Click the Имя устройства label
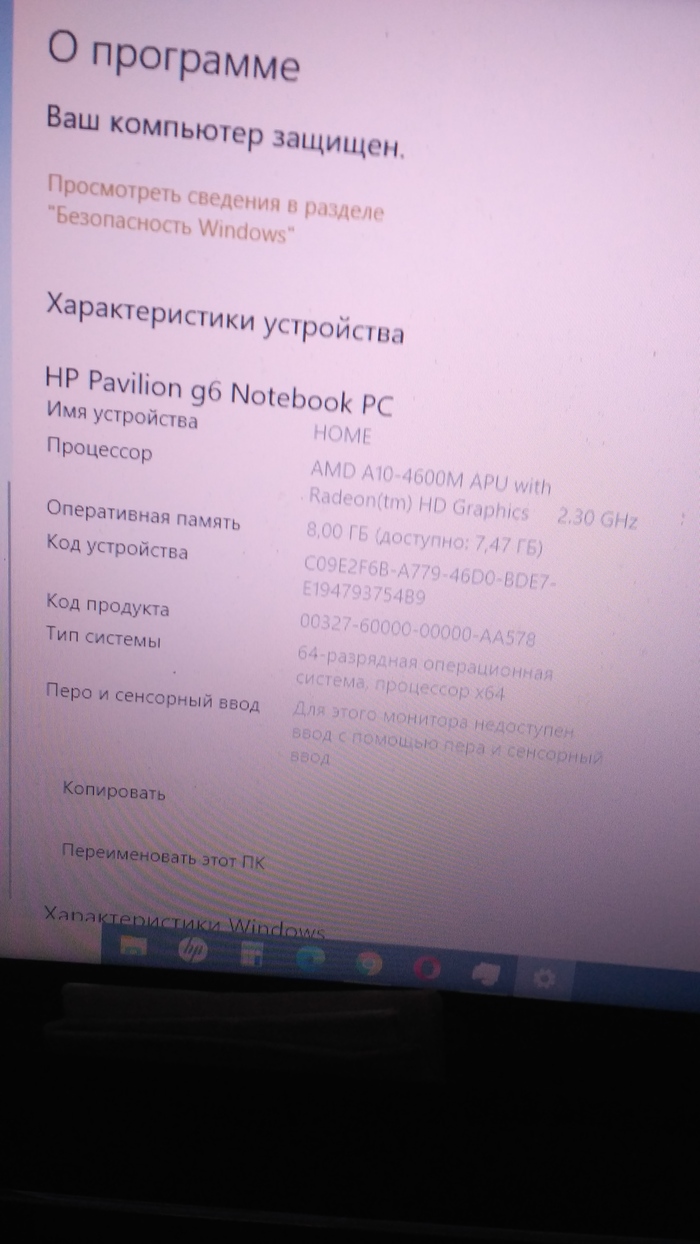This screenshot has height=1244, width=700. (x=122, y=414)
